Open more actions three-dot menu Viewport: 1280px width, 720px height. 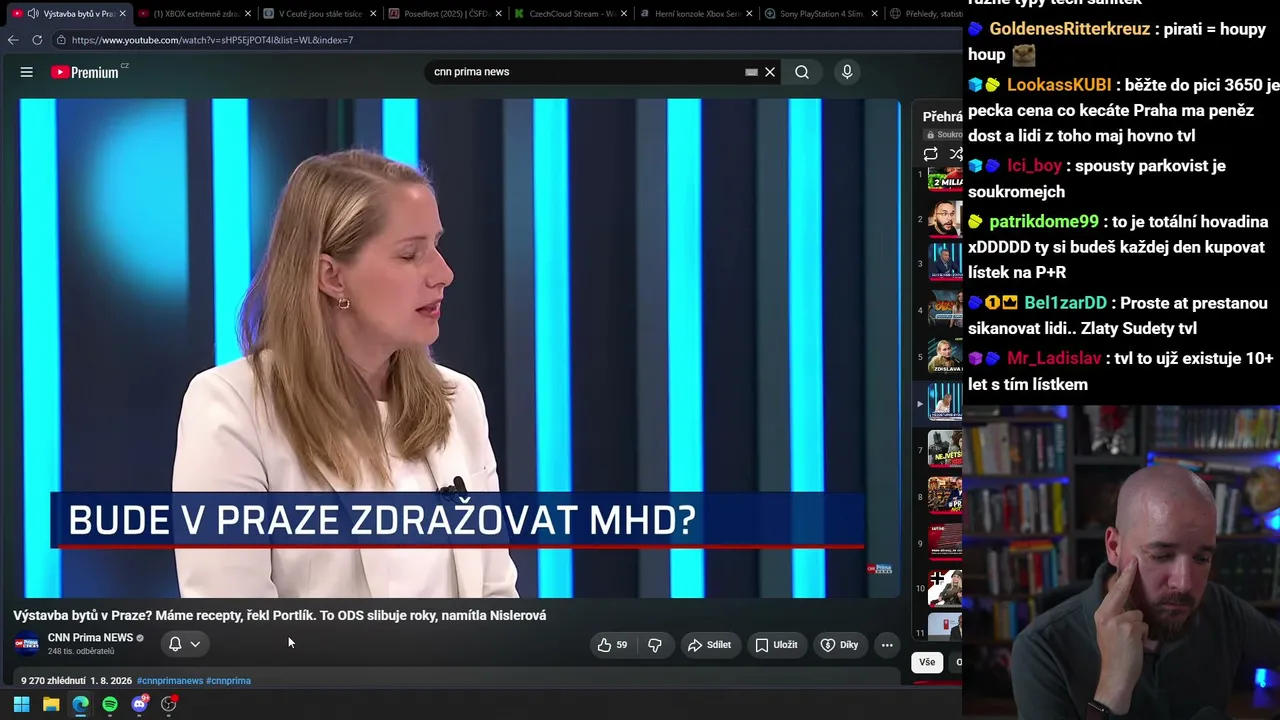887,645
